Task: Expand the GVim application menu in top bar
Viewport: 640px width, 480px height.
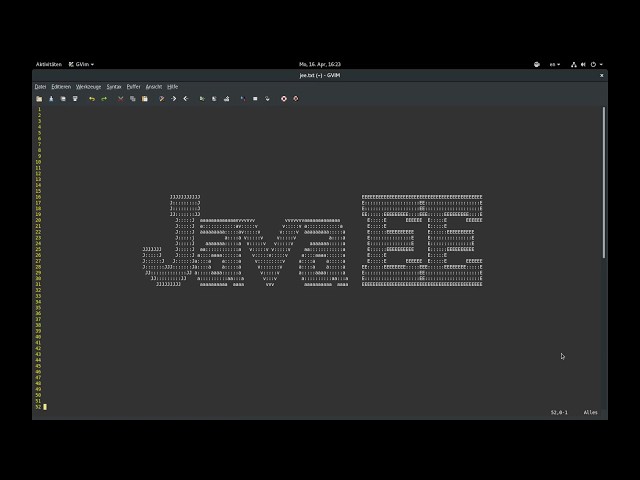Action: pos(81,64)
